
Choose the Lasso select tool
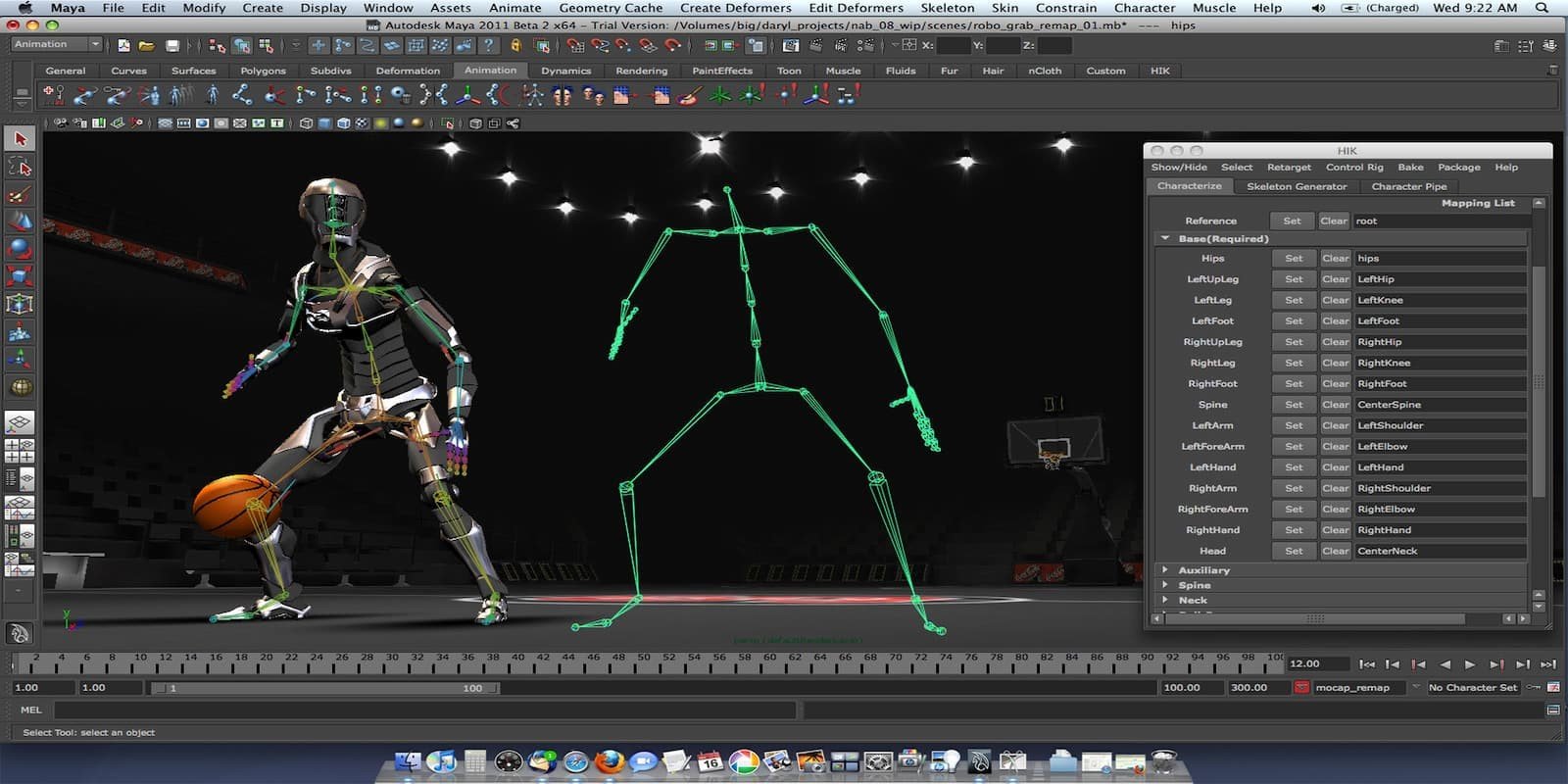(x=20, y=167)
